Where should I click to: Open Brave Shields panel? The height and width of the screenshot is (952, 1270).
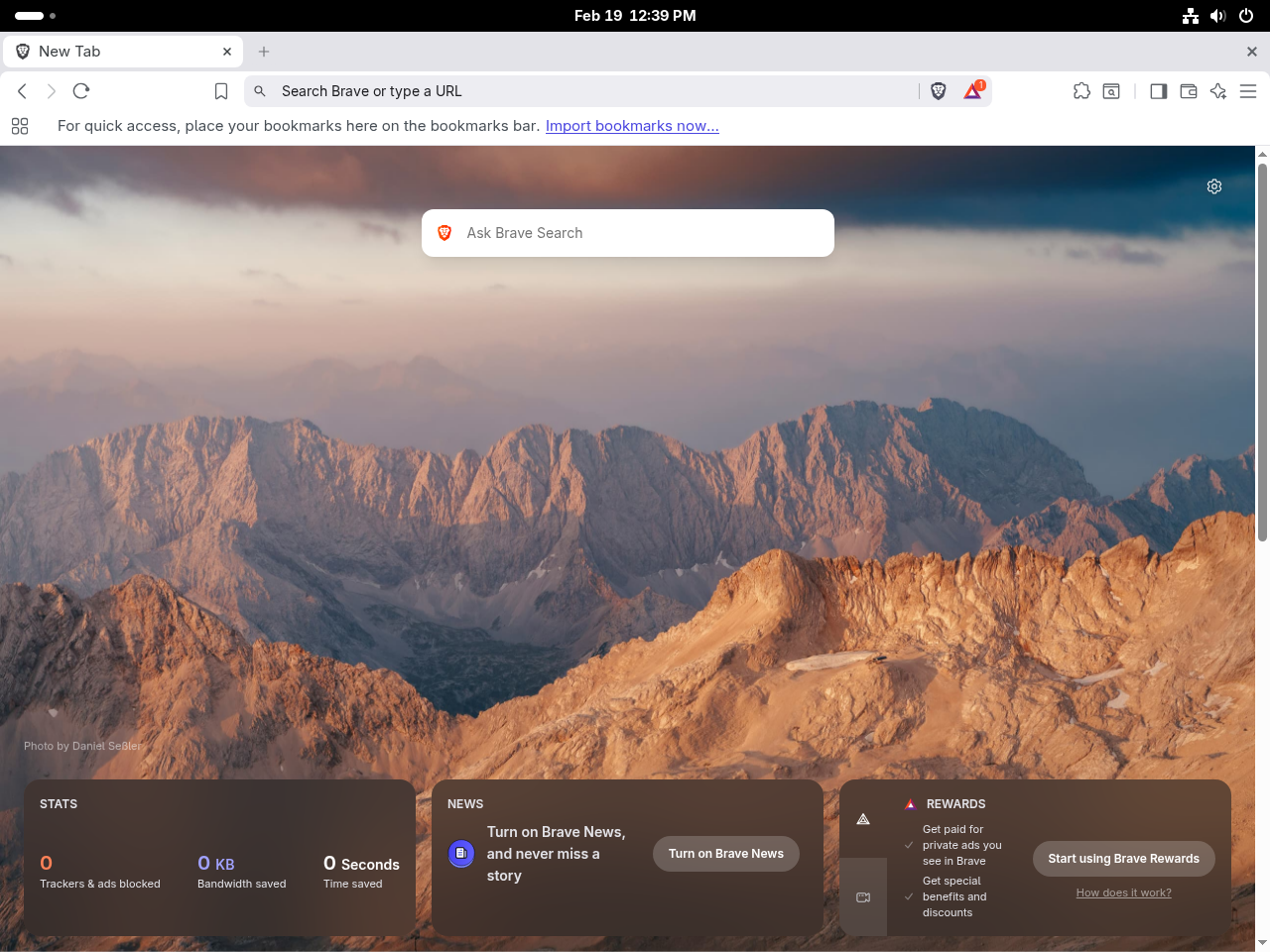click(x=938, y=90)
